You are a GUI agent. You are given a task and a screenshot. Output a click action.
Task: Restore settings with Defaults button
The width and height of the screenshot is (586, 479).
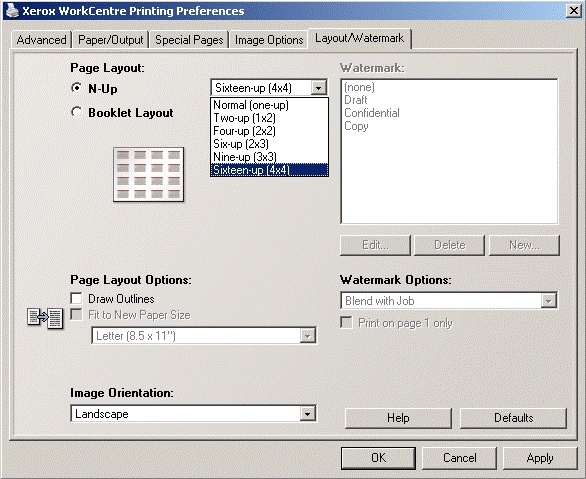pyautogui.click(x=513, y=418)
